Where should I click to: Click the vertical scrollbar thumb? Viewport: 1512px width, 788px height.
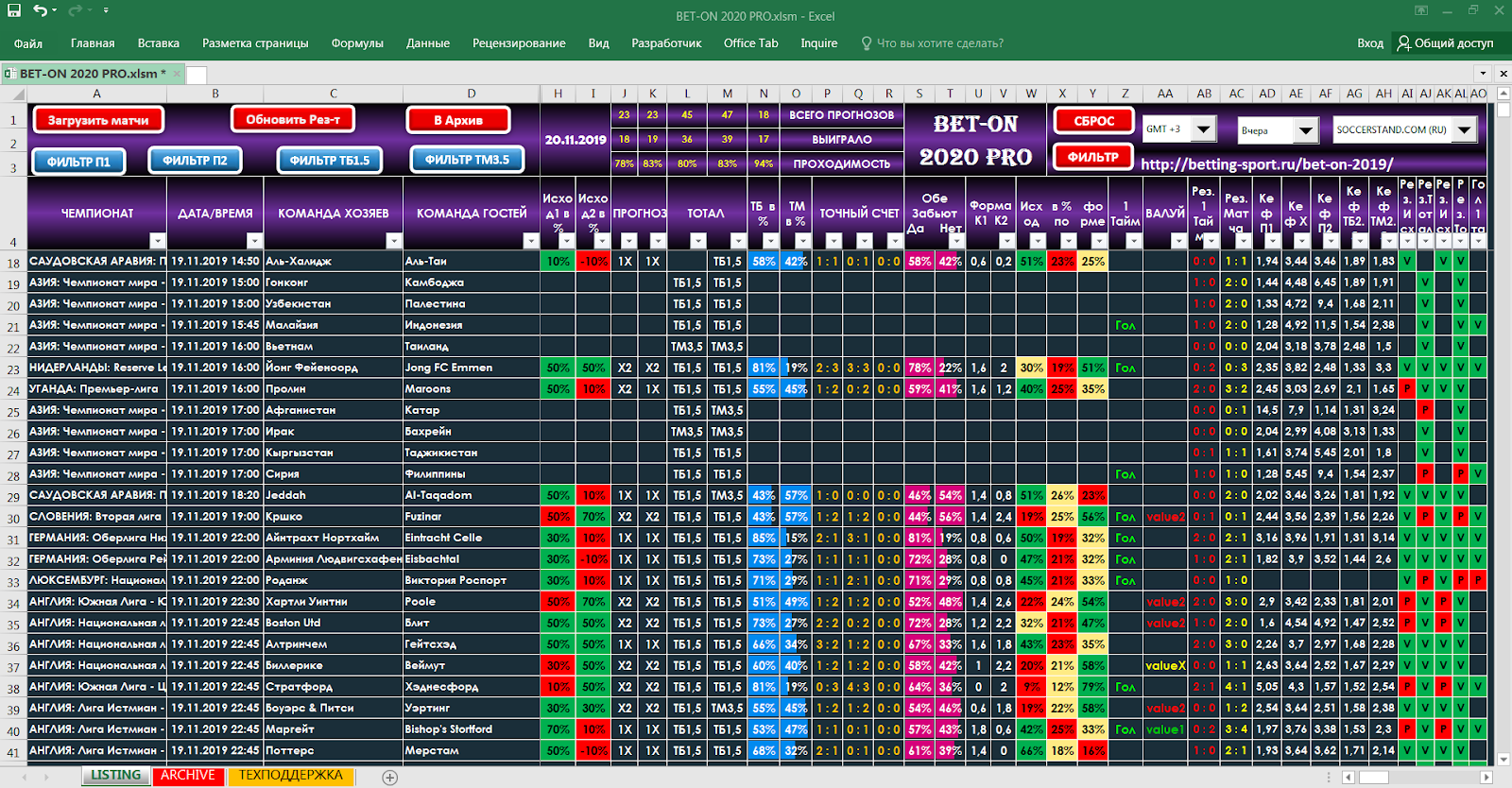point(1503,109)
